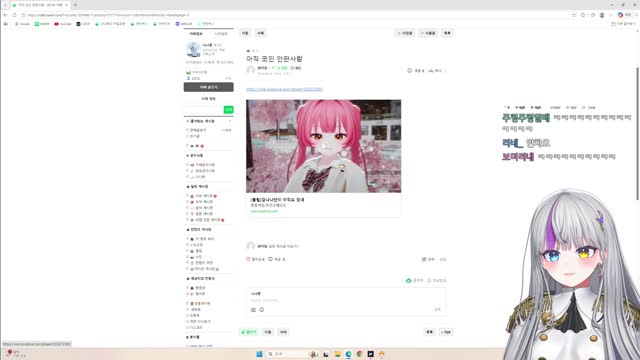Click the cafe profile thumbnail image
The width and height of the screenshot is (640, 360).
click(193, 50)
